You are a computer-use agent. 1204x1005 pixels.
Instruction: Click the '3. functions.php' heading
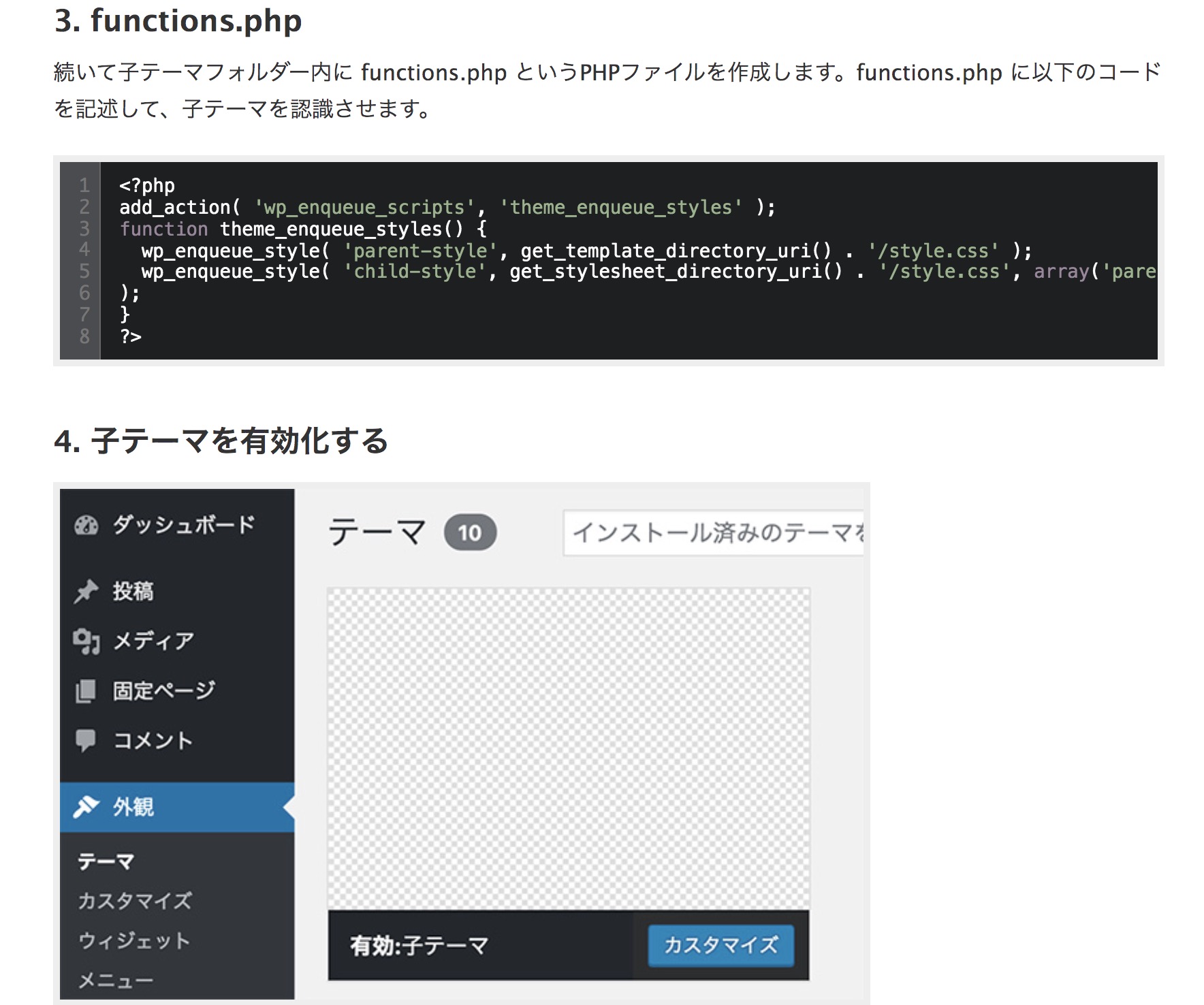click(178, 20)
